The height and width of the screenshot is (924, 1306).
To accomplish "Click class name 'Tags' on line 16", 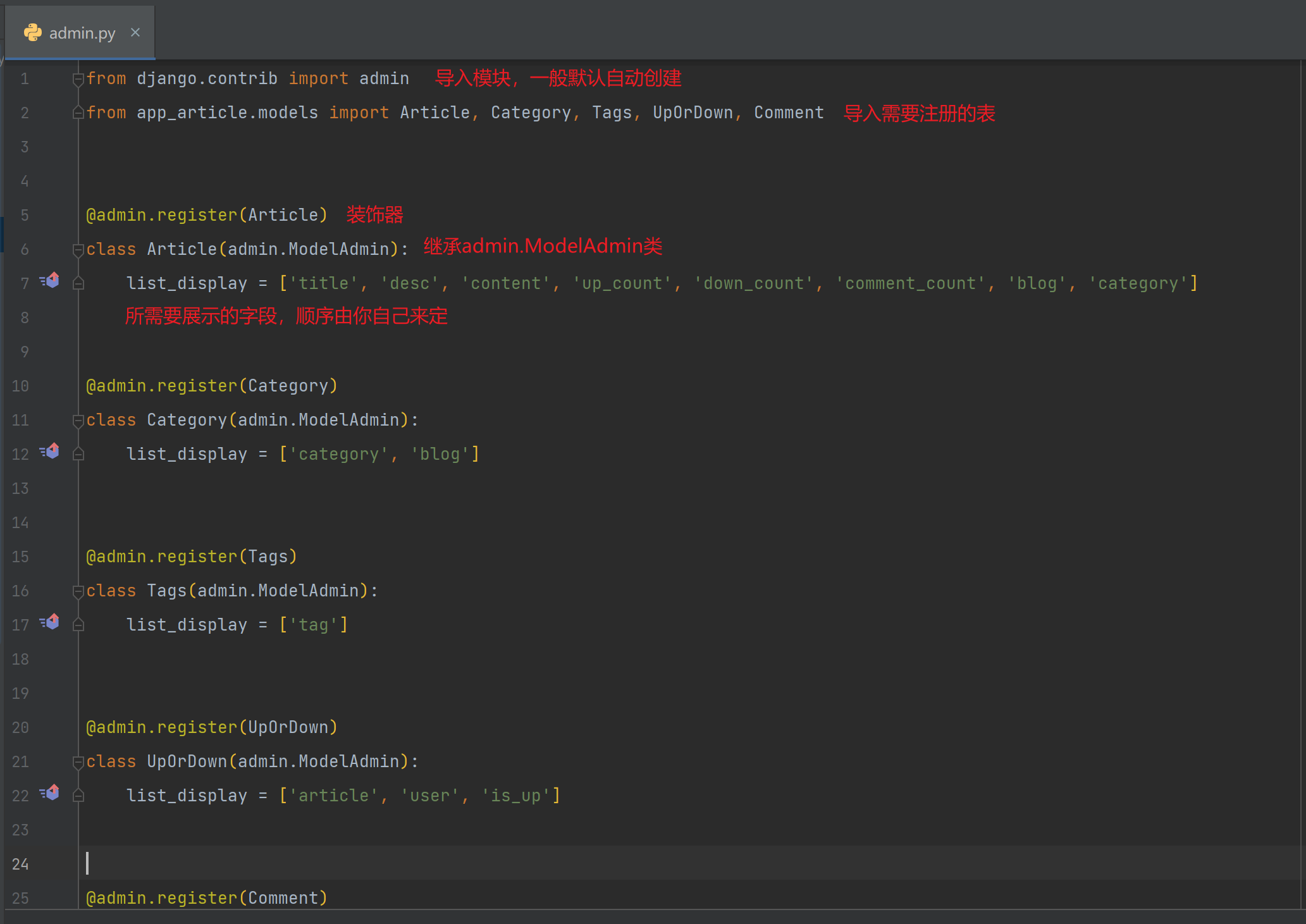I will (167, 591).
